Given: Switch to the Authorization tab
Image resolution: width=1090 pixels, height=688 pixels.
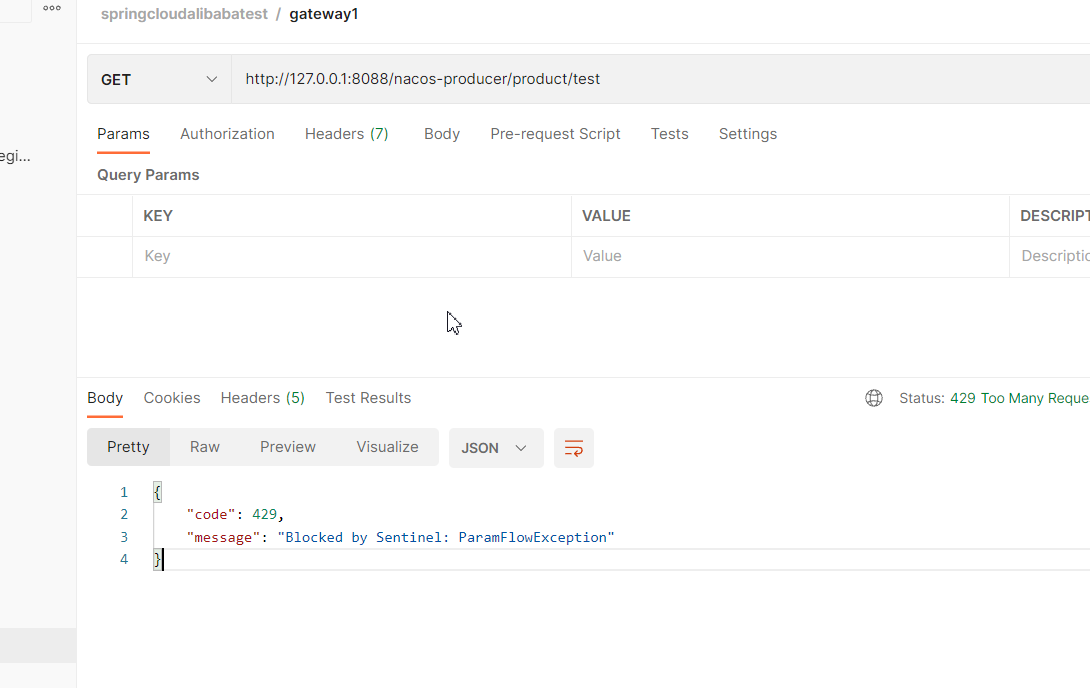Looking at the screenshot, I should click(227, 134).
